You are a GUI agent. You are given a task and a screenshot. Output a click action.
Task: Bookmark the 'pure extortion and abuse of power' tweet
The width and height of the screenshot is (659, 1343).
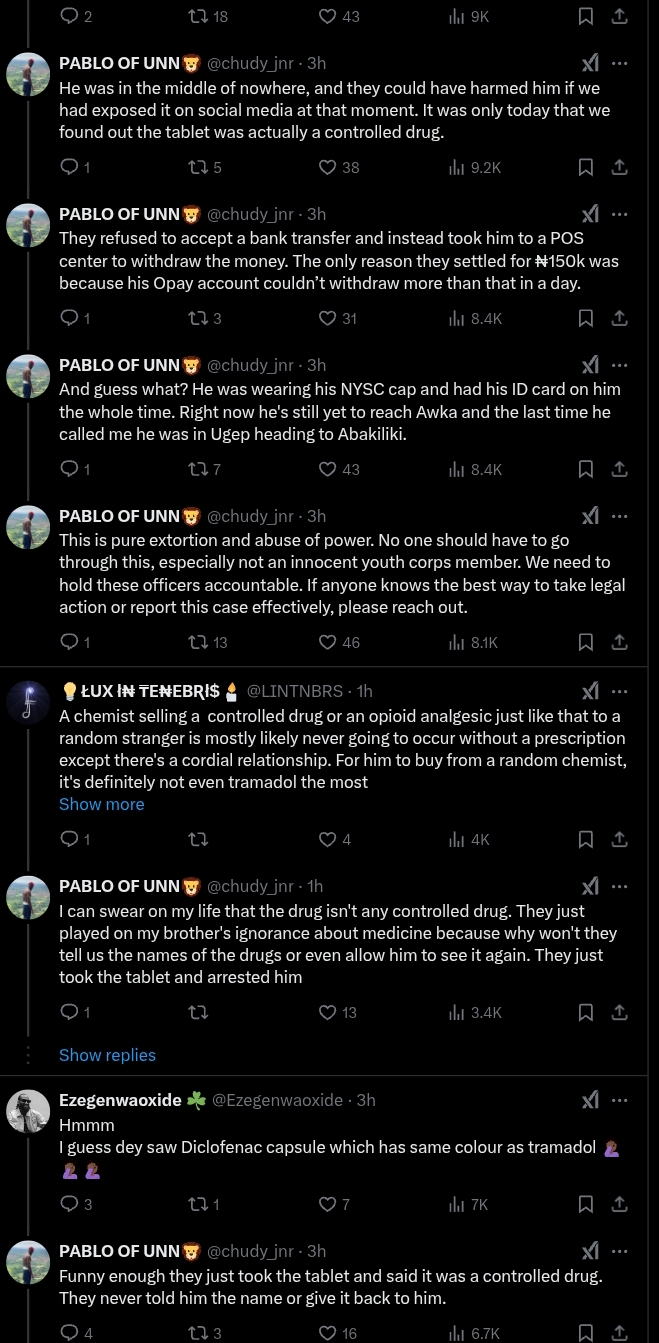click(586, 642)
